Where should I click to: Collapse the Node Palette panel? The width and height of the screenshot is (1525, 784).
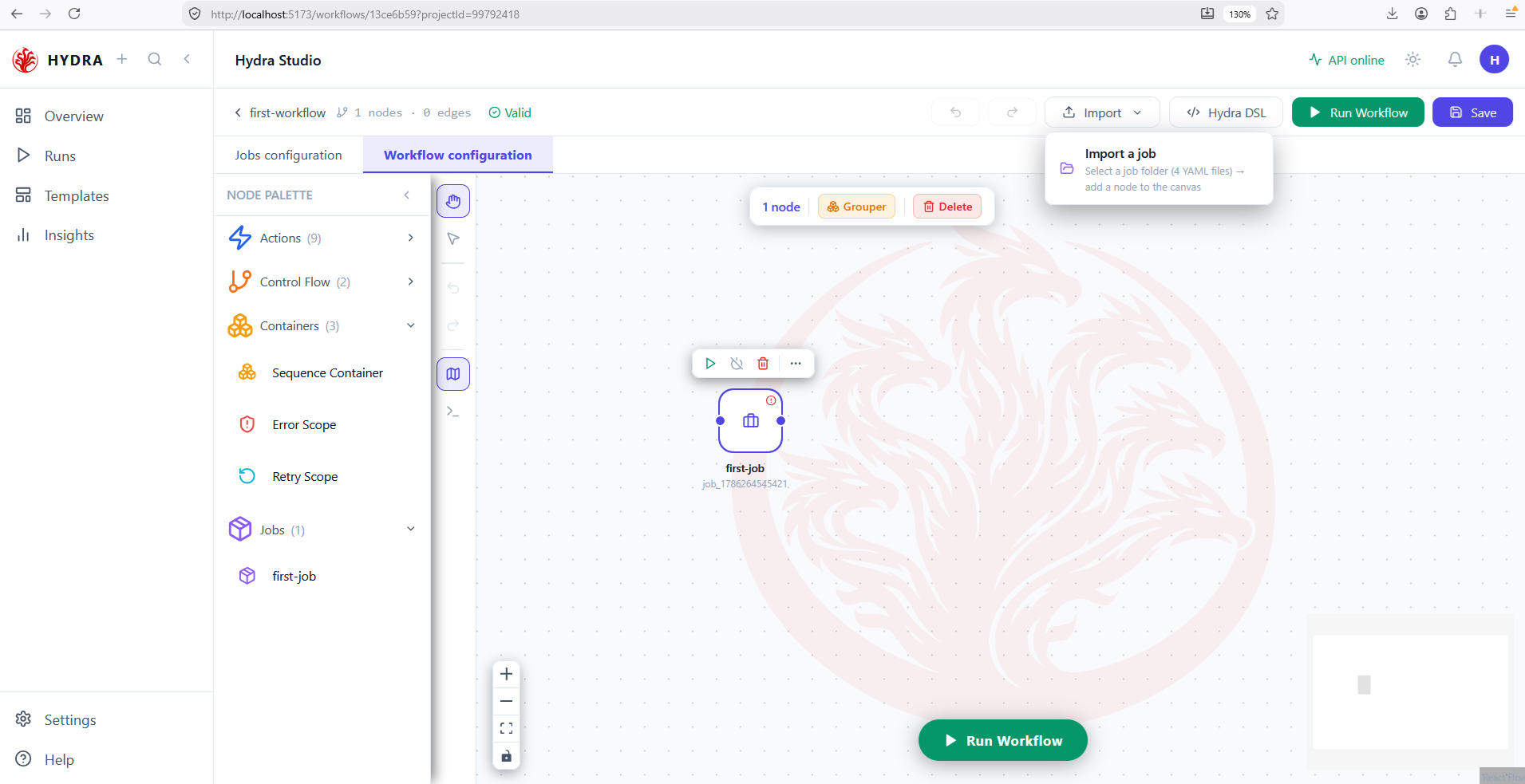pyautogui.click(x=407, y=195)
